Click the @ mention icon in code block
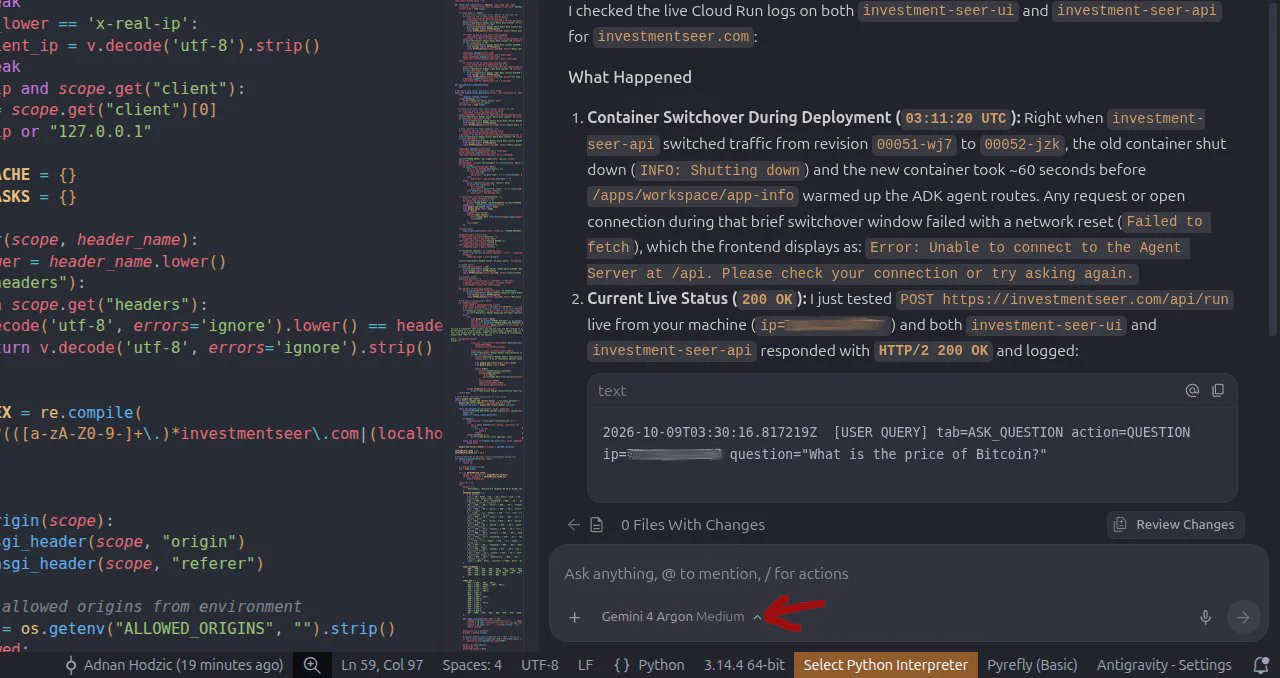1280x678 pixels. coord(1192,391)
